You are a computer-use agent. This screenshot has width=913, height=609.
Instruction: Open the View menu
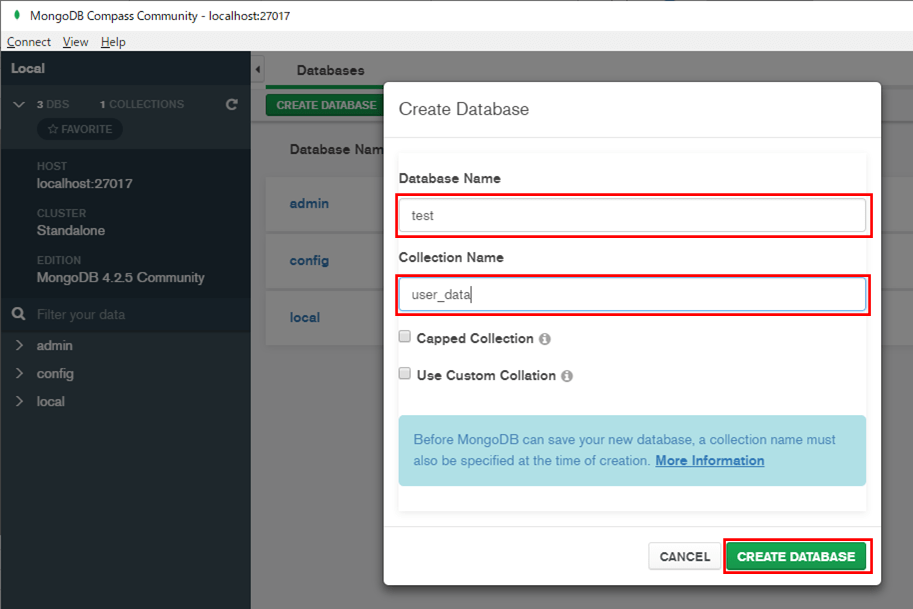tap(76, 42)
